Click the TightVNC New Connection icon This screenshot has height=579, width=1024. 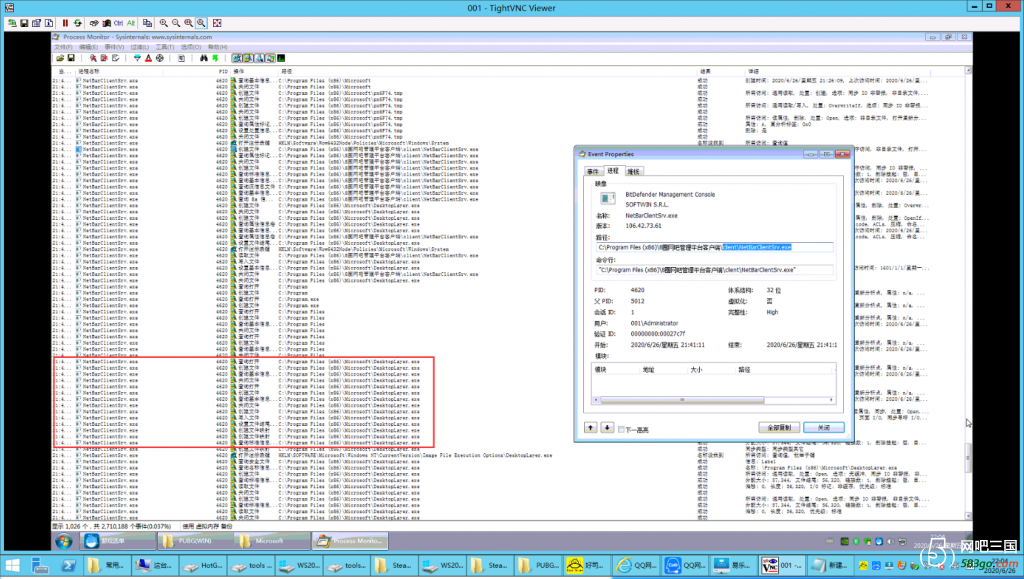pos(12,23)
